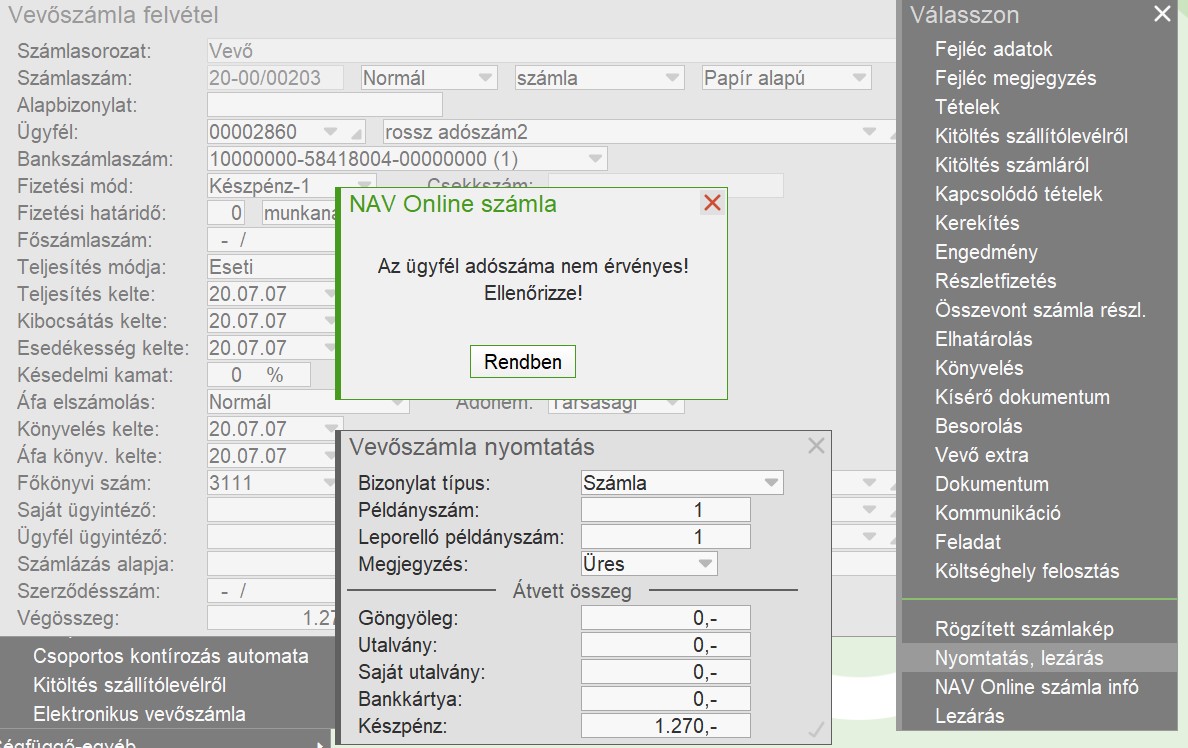Choose Tételek from the Válasszon menu
This screenshot has width=1188, height=748.
pyautogui.click(x=967, y=107)
